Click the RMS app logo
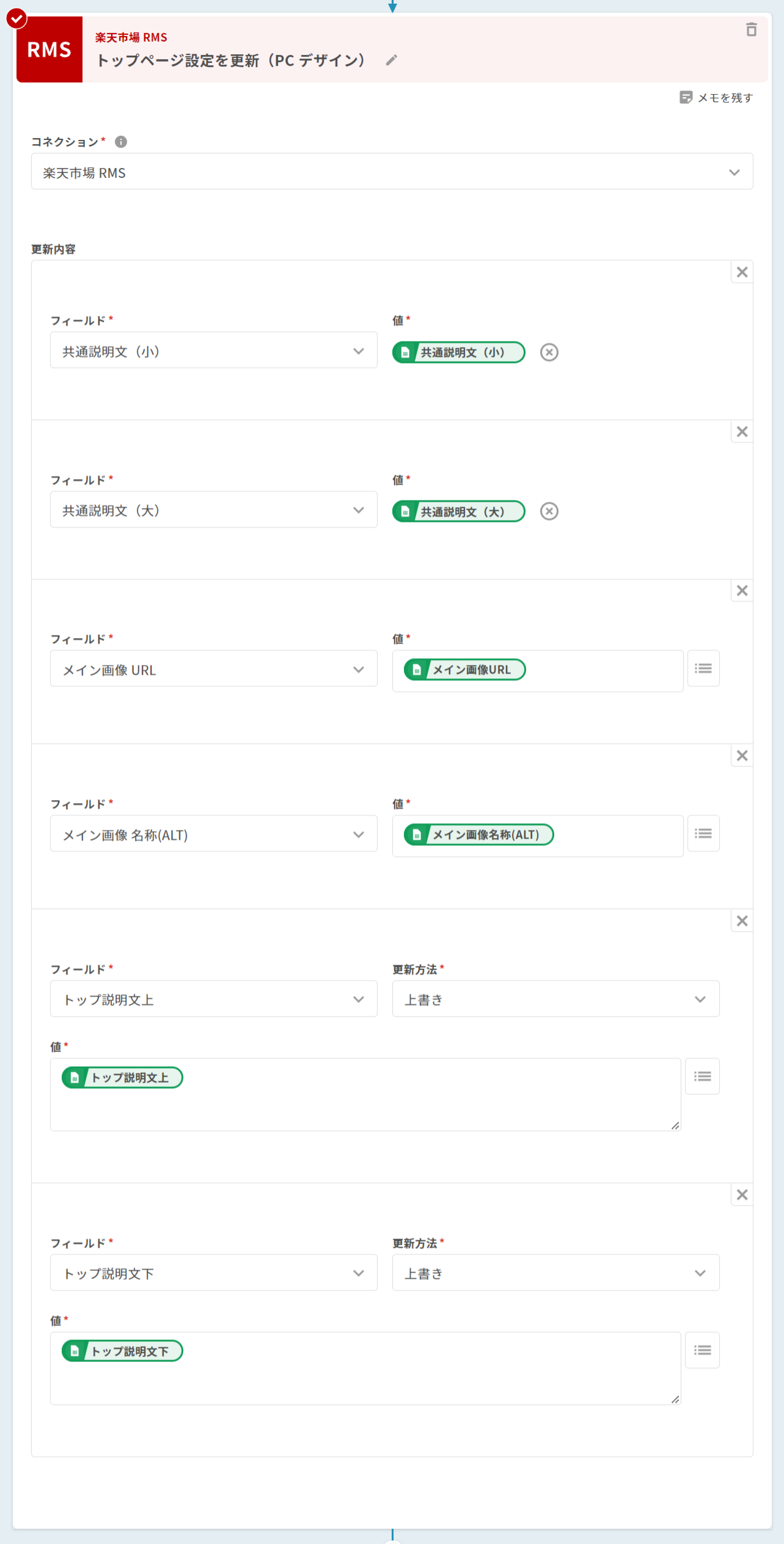This screenshot has width=784, height=1544. [x=49, y=49]
